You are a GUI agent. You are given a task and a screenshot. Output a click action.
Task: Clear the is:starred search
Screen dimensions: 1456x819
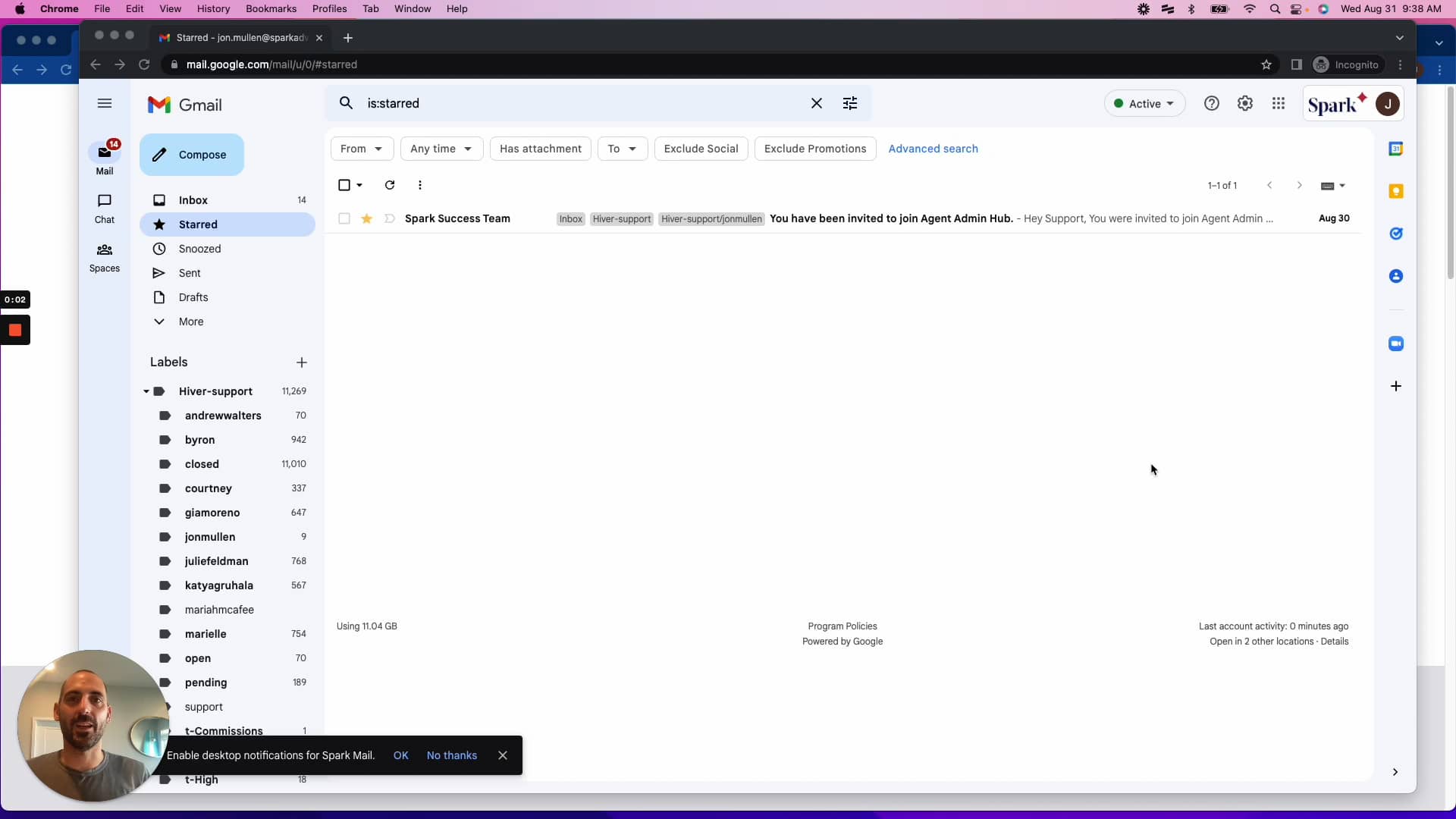[x=817, y=103]
